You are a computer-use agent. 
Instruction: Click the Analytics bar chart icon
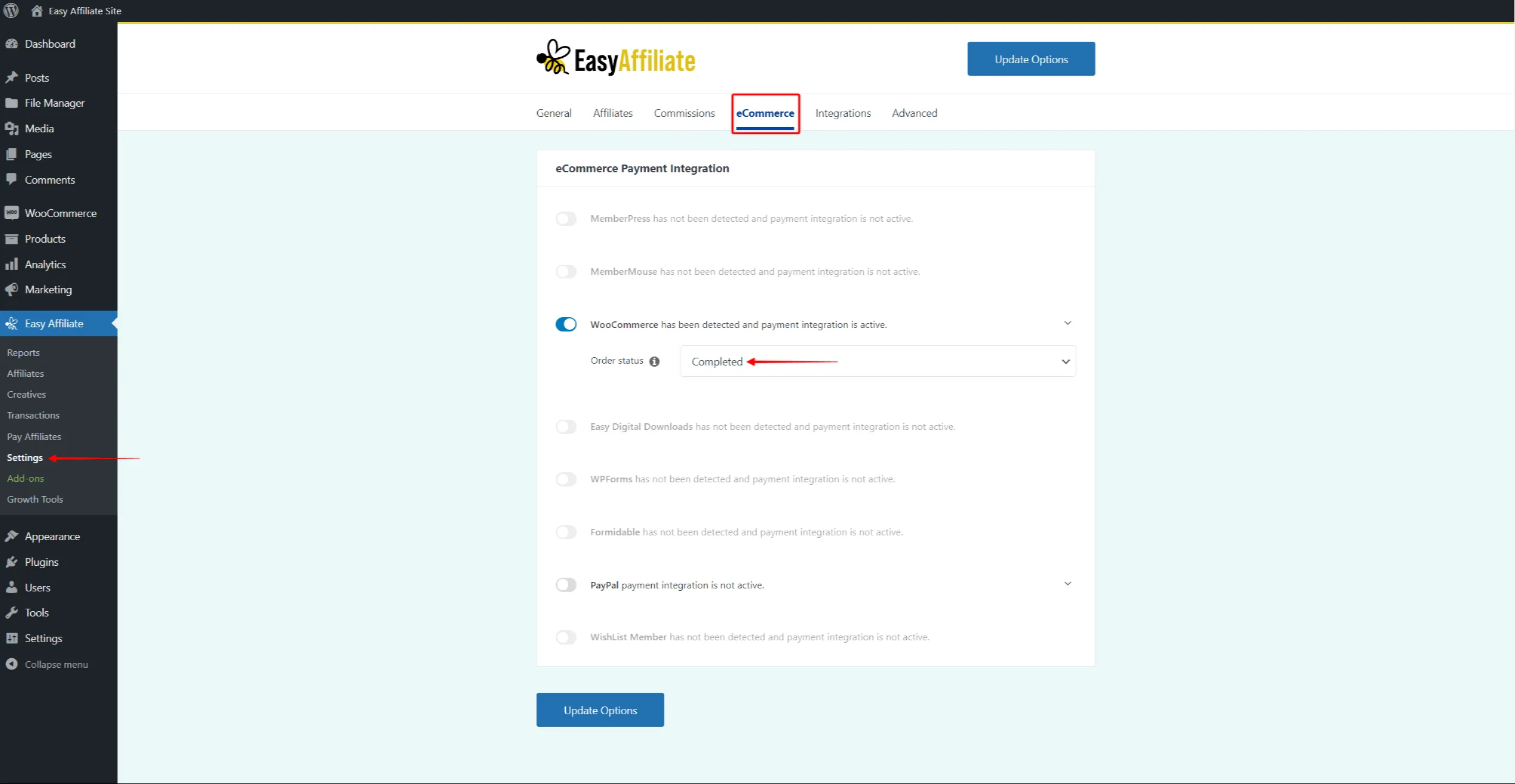pyautogui.click(x=11, y=264)
